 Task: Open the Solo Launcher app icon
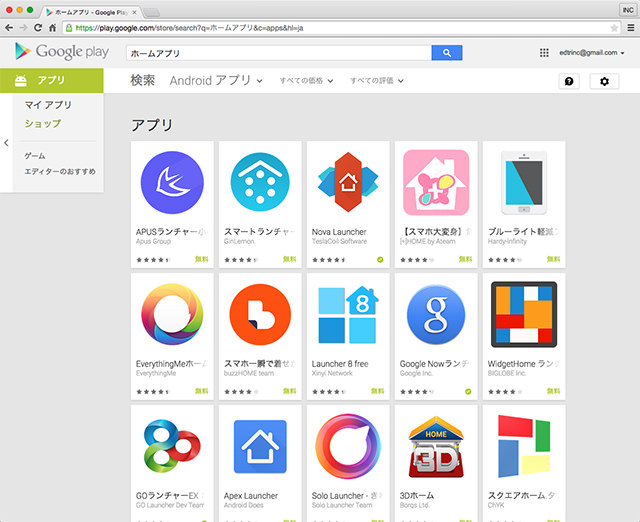pos(348,446)
